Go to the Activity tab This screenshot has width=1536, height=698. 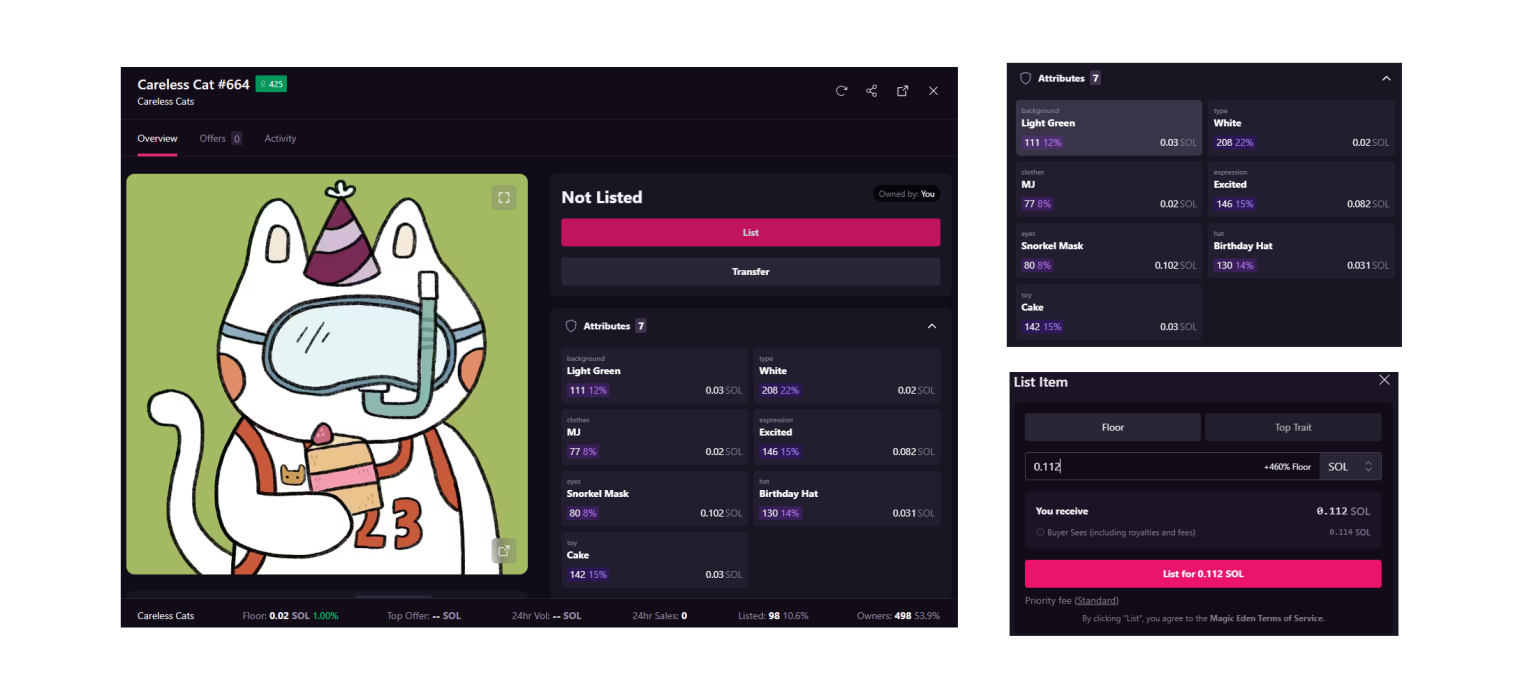[x=280, y=139]
